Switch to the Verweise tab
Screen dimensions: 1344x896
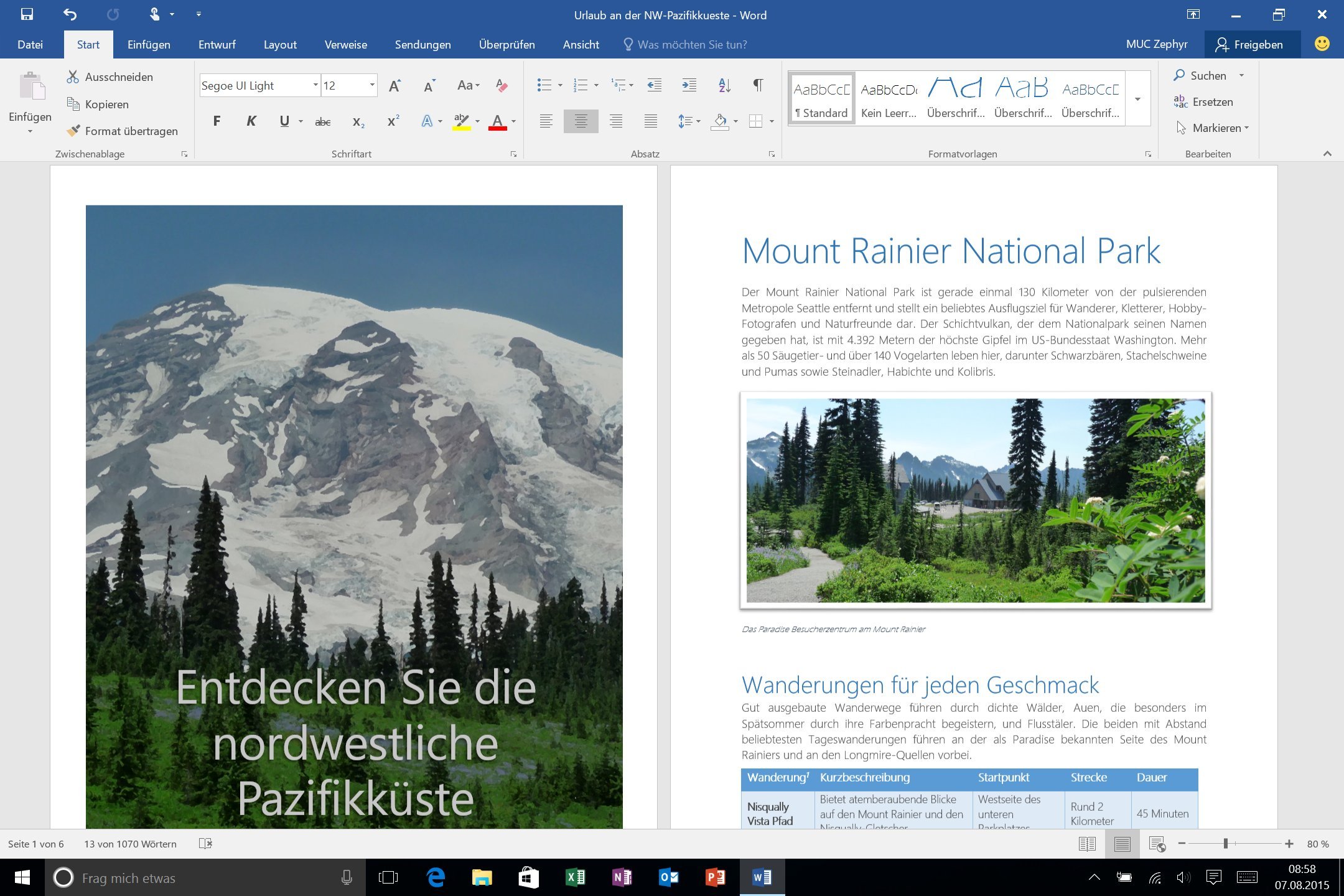click(346, 44)
